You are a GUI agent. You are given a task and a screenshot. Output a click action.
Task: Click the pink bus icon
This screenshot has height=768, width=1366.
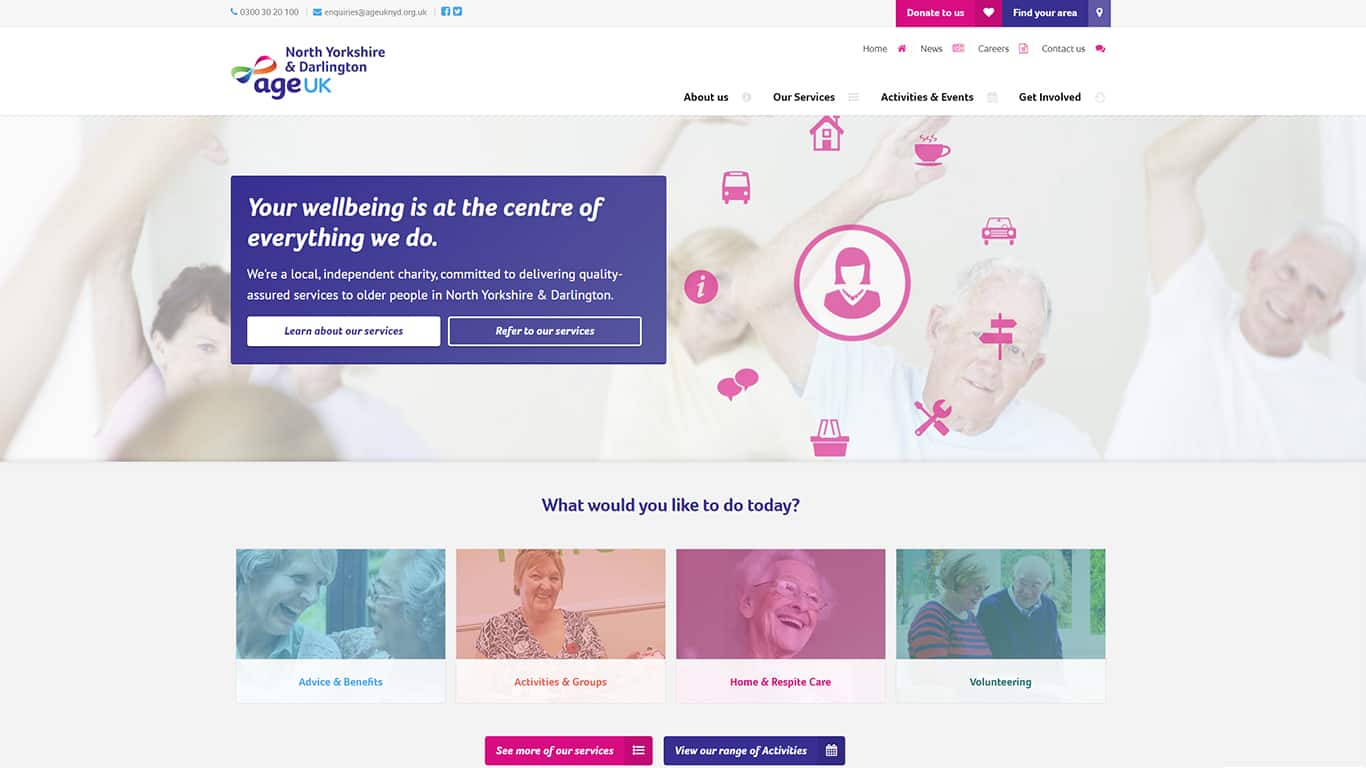[736, 187]
